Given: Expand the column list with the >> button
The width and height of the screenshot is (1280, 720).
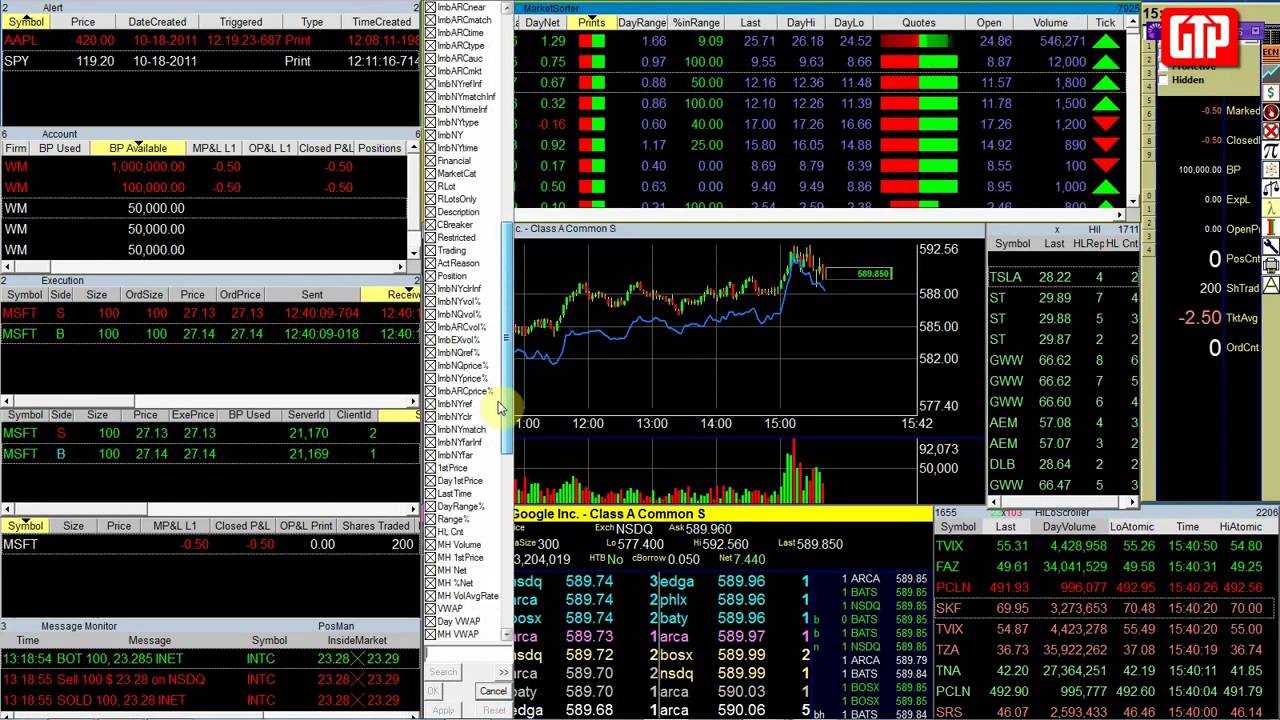Looking at the screenshot, I should tap(503, 672).
